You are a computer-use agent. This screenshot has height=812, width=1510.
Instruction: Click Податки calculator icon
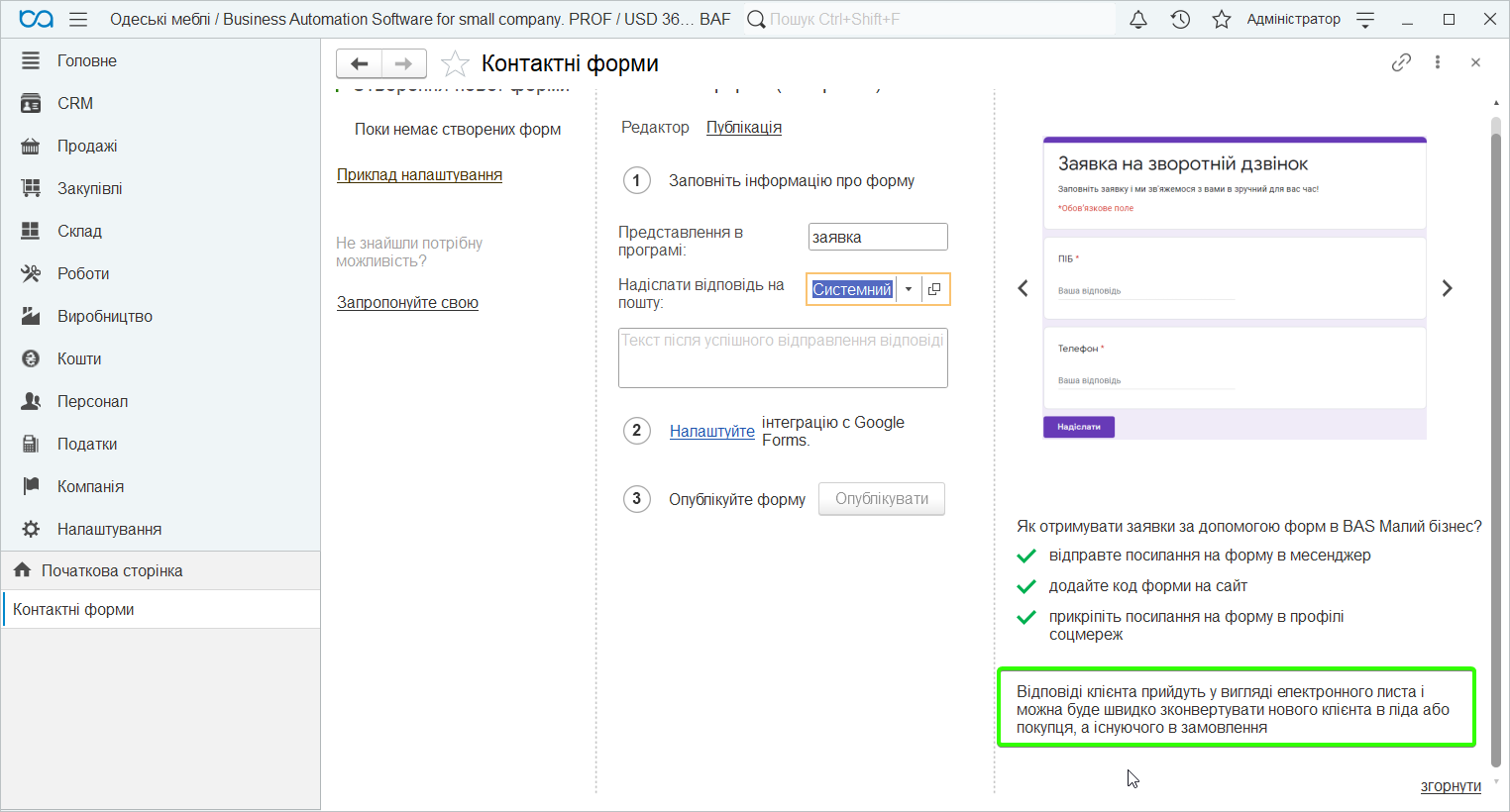click(31, 444)
